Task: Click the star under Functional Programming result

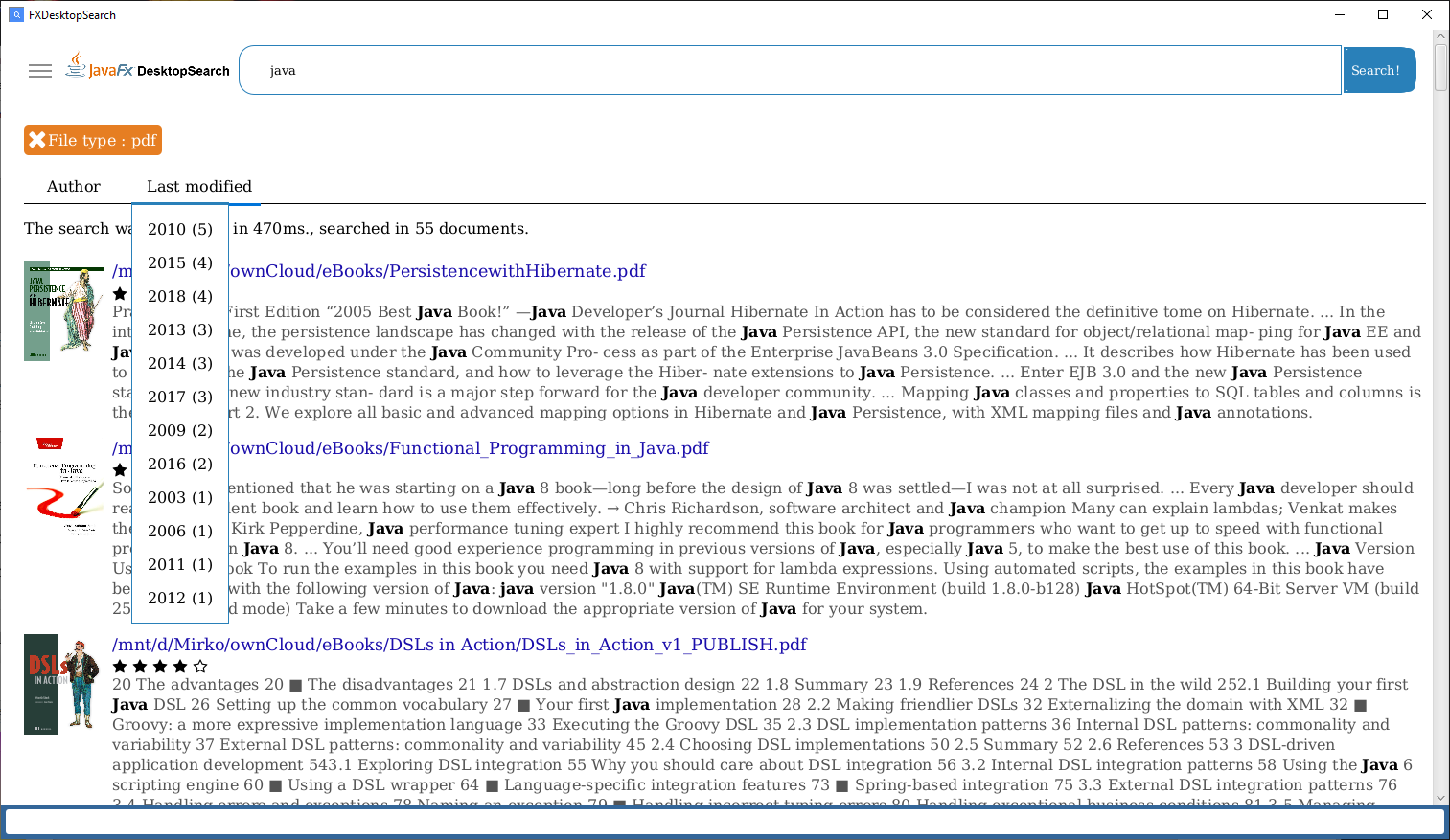Action: tap(120, 469)
